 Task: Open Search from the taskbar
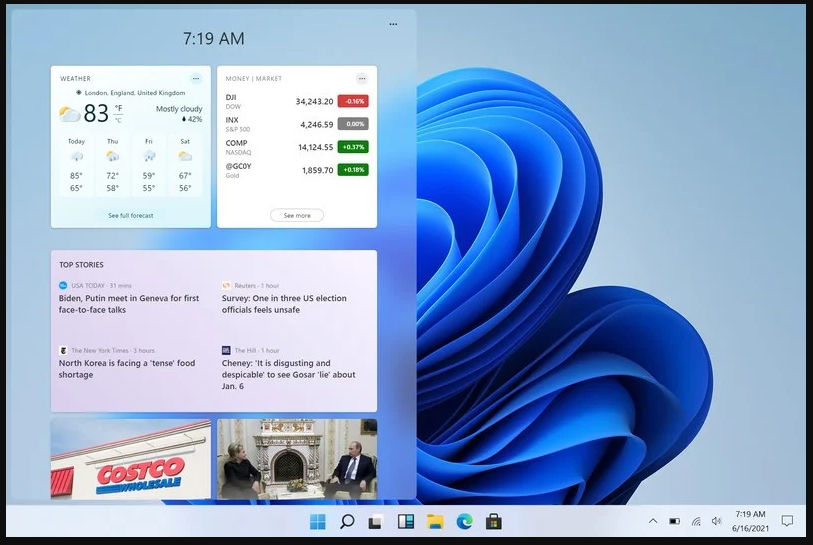pos(347,522)
